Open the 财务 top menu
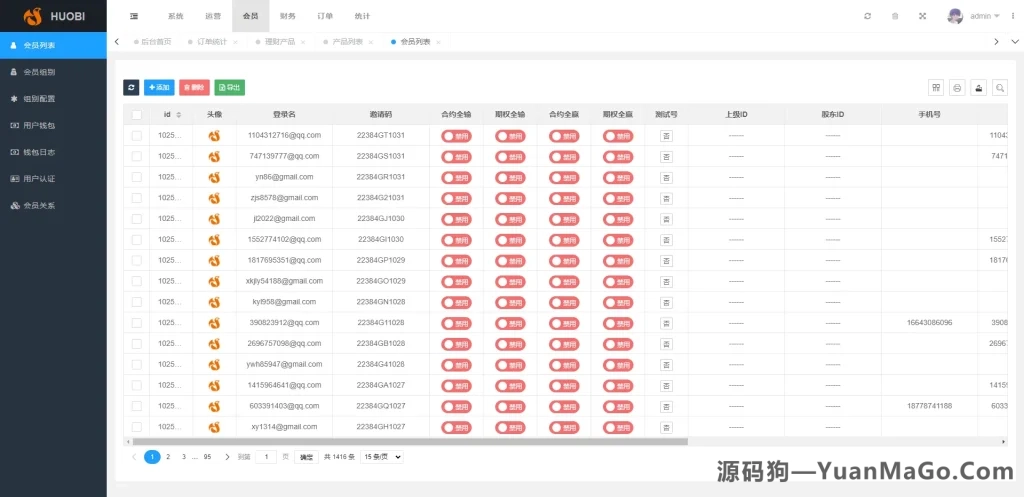1024x497 pixels. click(288, 16)
